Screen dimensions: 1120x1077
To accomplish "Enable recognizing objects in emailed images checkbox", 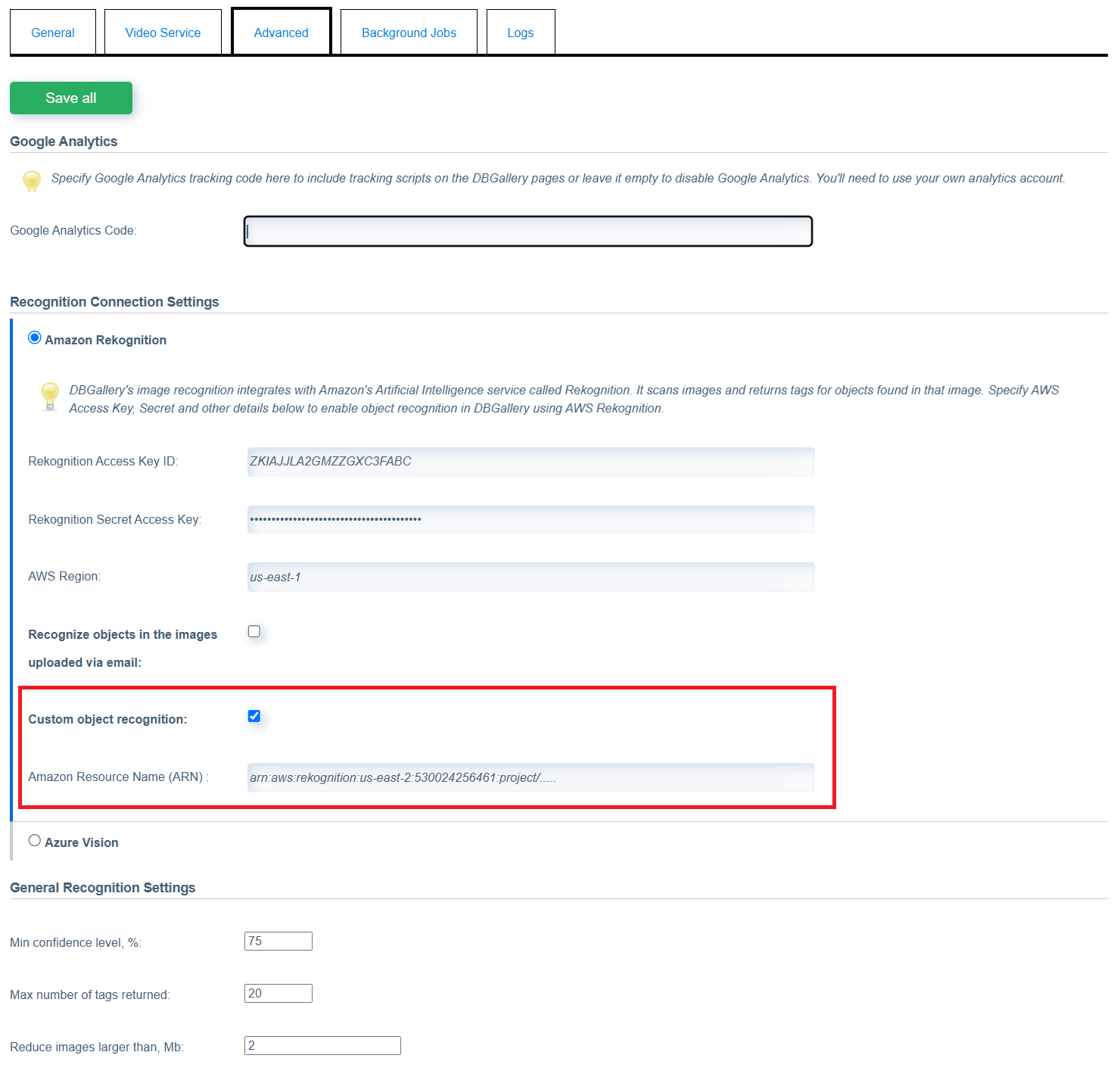I will pyautogui.click(x=254, y=631).
